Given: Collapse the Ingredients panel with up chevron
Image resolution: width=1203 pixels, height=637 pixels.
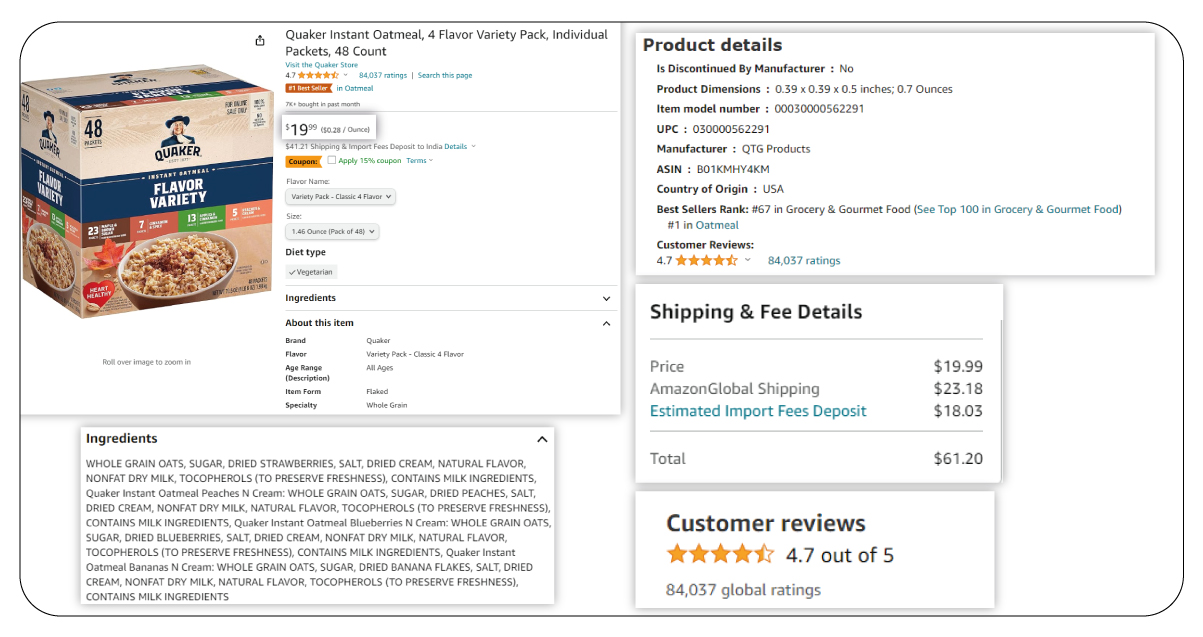Looking at the screenshot, I should (542, 439).
